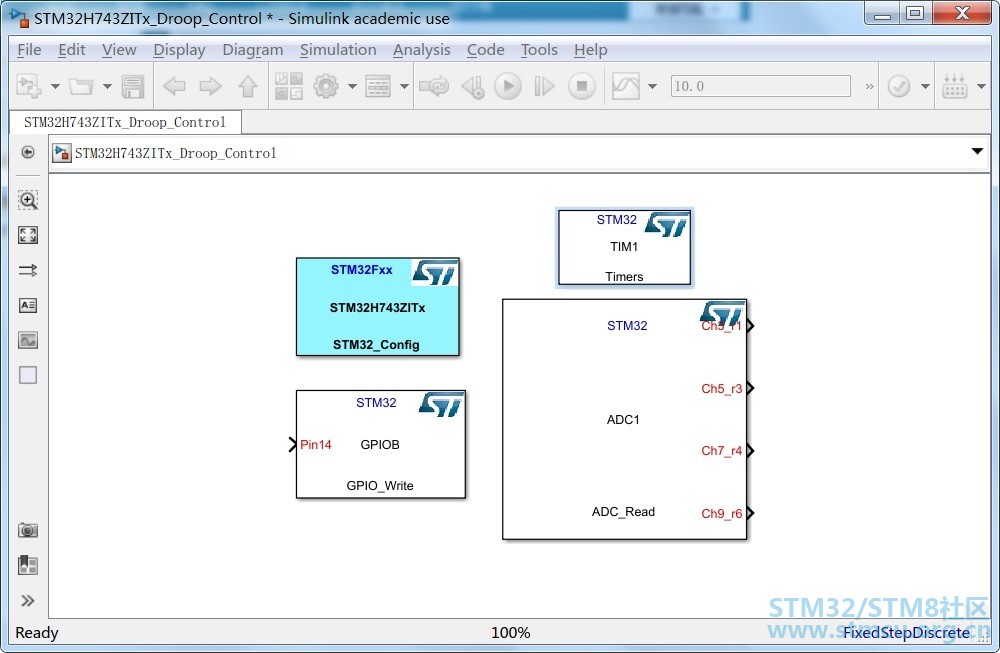This screenshot has height=653, width=1000.
Task: Select the STM32_Config block
Action: tap(378, 307)
